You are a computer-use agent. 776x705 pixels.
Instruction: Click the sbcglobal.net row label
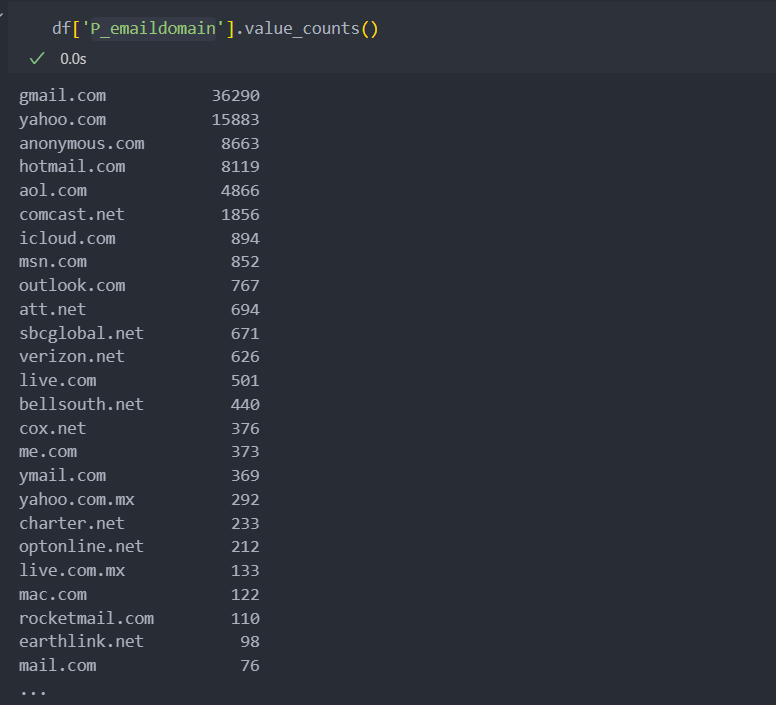[x=81, y=333]
